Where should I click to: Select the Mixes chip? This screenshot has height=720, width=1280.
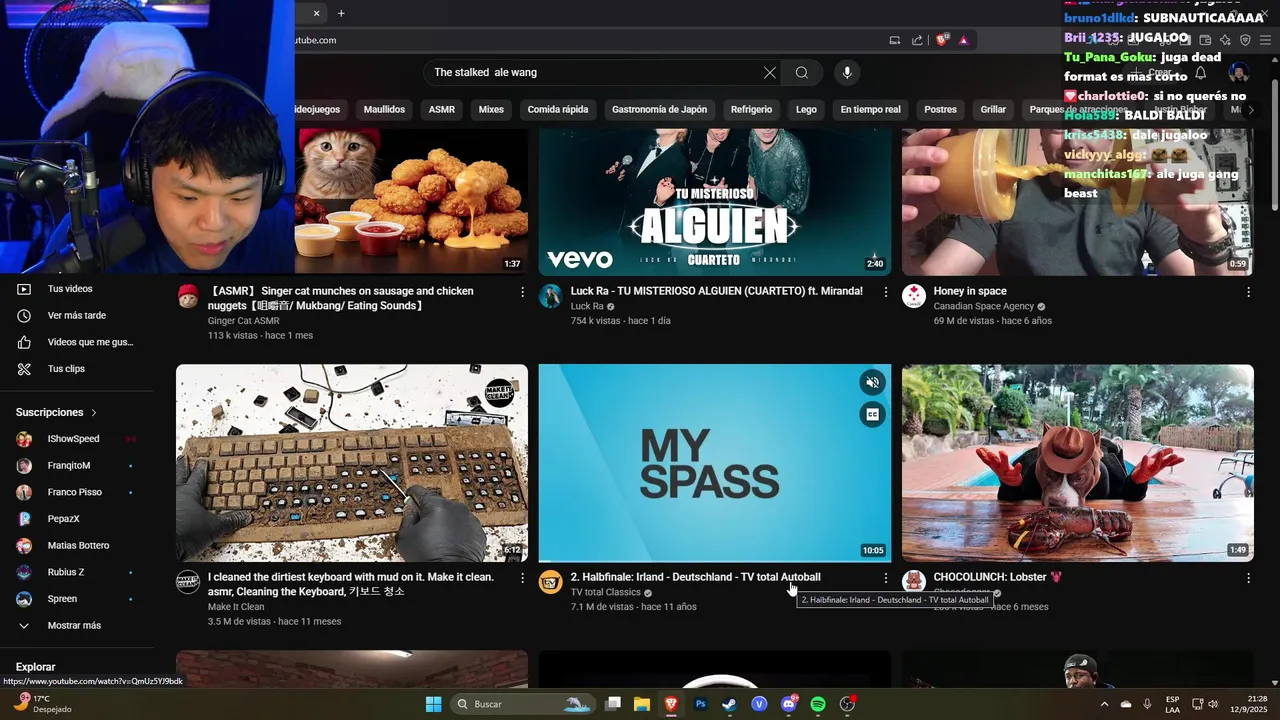(491, 110)
